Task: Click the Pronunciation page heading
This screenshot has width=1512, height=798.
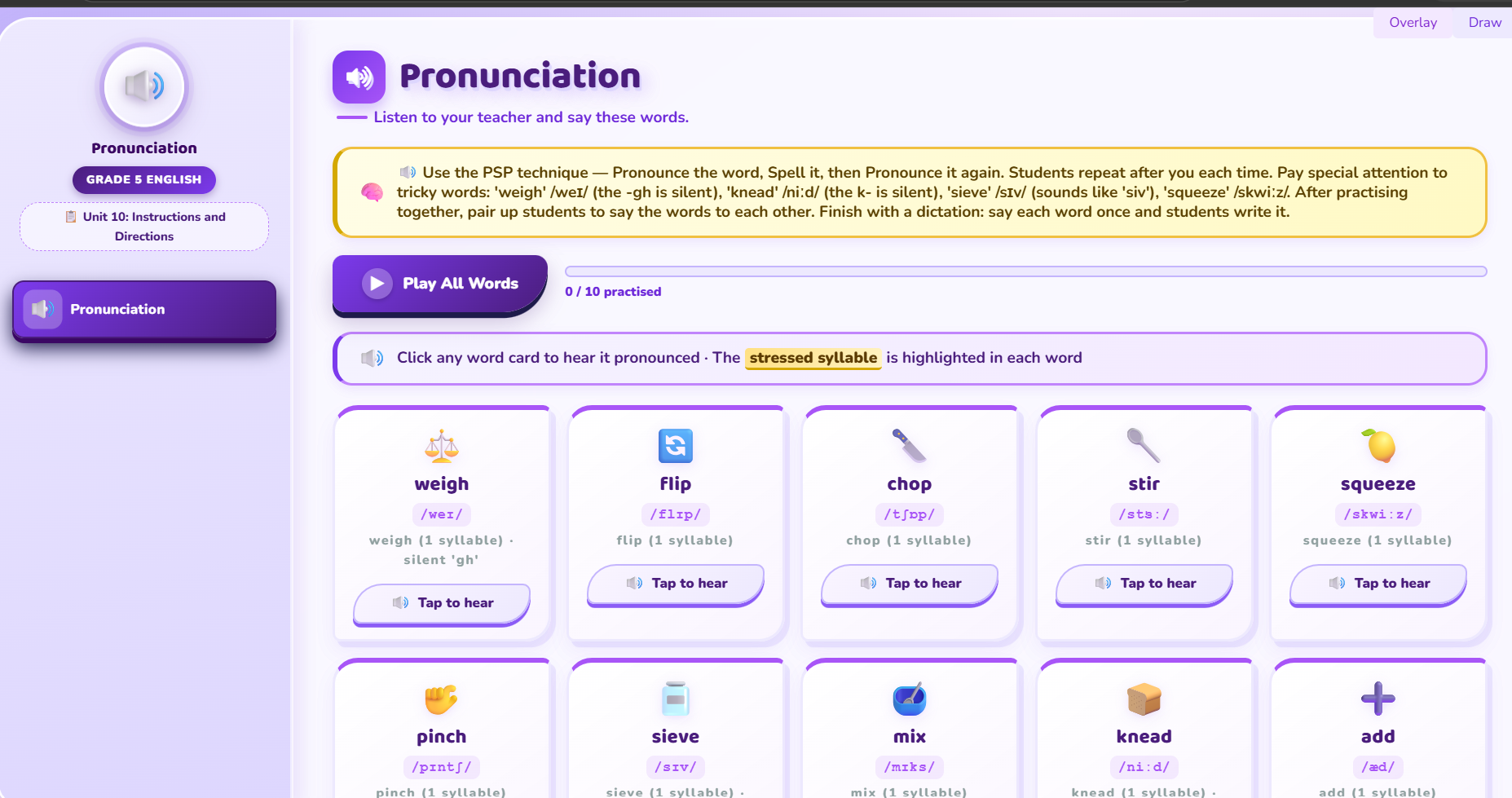Action: coord(520,77)
